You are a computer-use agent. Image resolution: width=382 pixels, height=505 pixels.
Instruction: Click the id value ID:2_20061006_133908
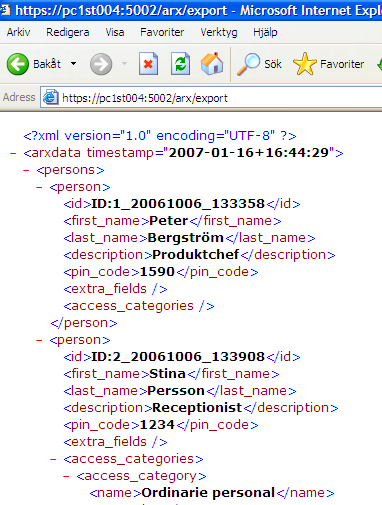tap(178, 357)
